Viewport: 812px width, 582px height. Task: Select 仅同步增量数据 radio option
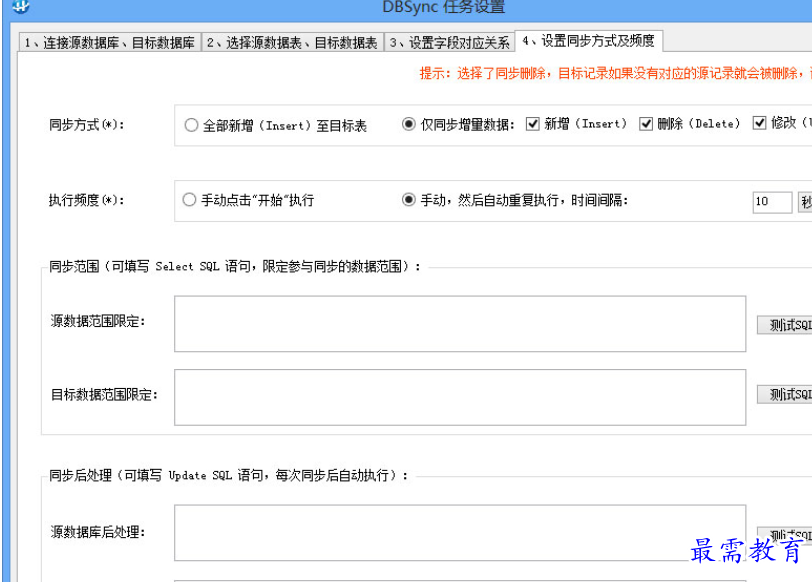point(458,124)
